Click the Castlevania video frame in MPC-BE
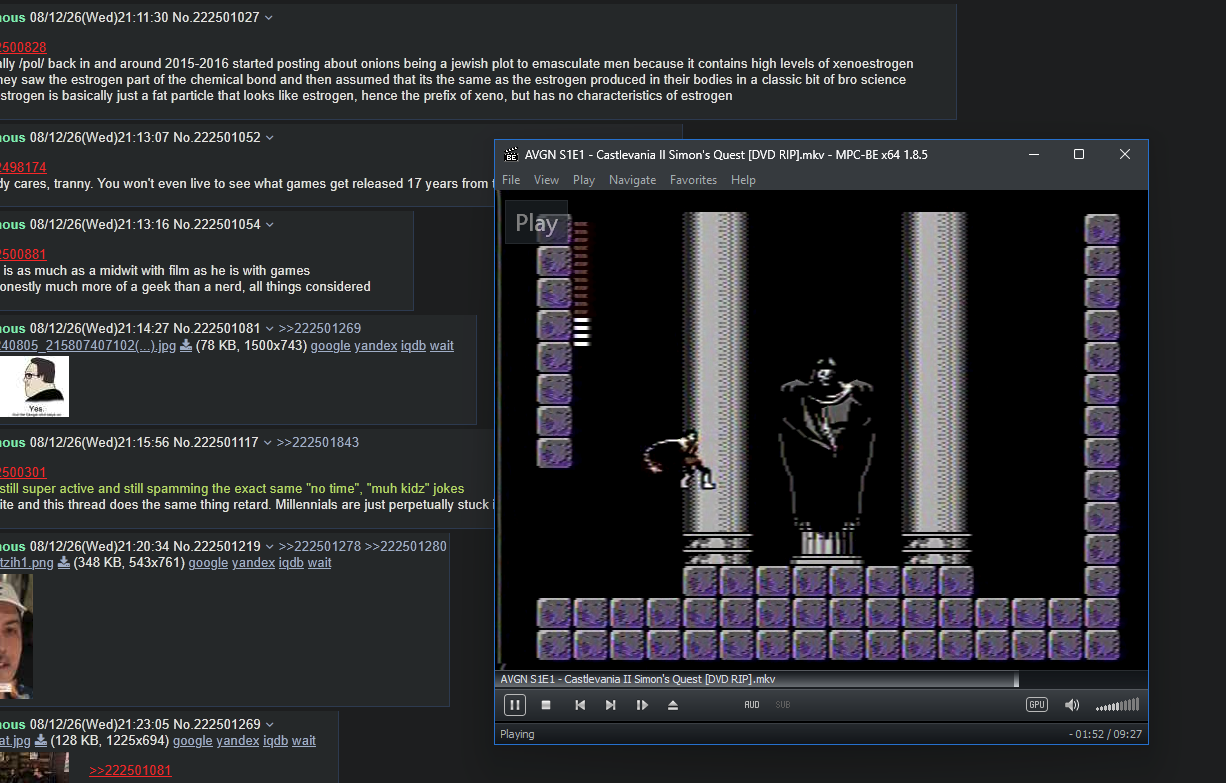Screen dimensions: 1226x783 tap(821, 430)
